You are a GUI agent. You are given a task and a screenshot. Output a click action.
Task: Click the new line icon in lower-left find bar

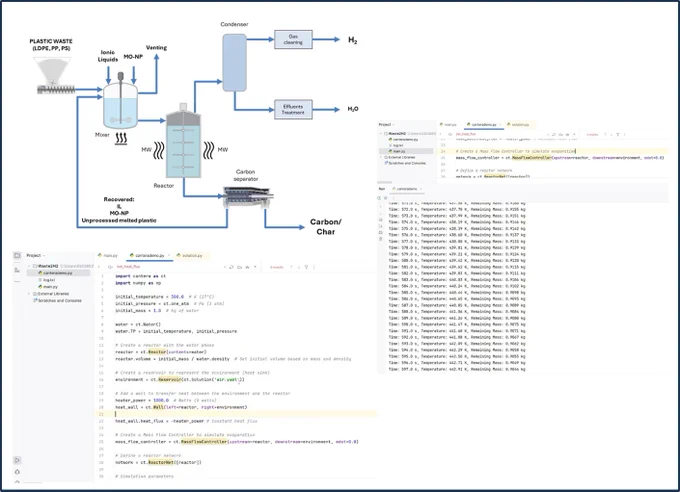click(x=231, y=267)
